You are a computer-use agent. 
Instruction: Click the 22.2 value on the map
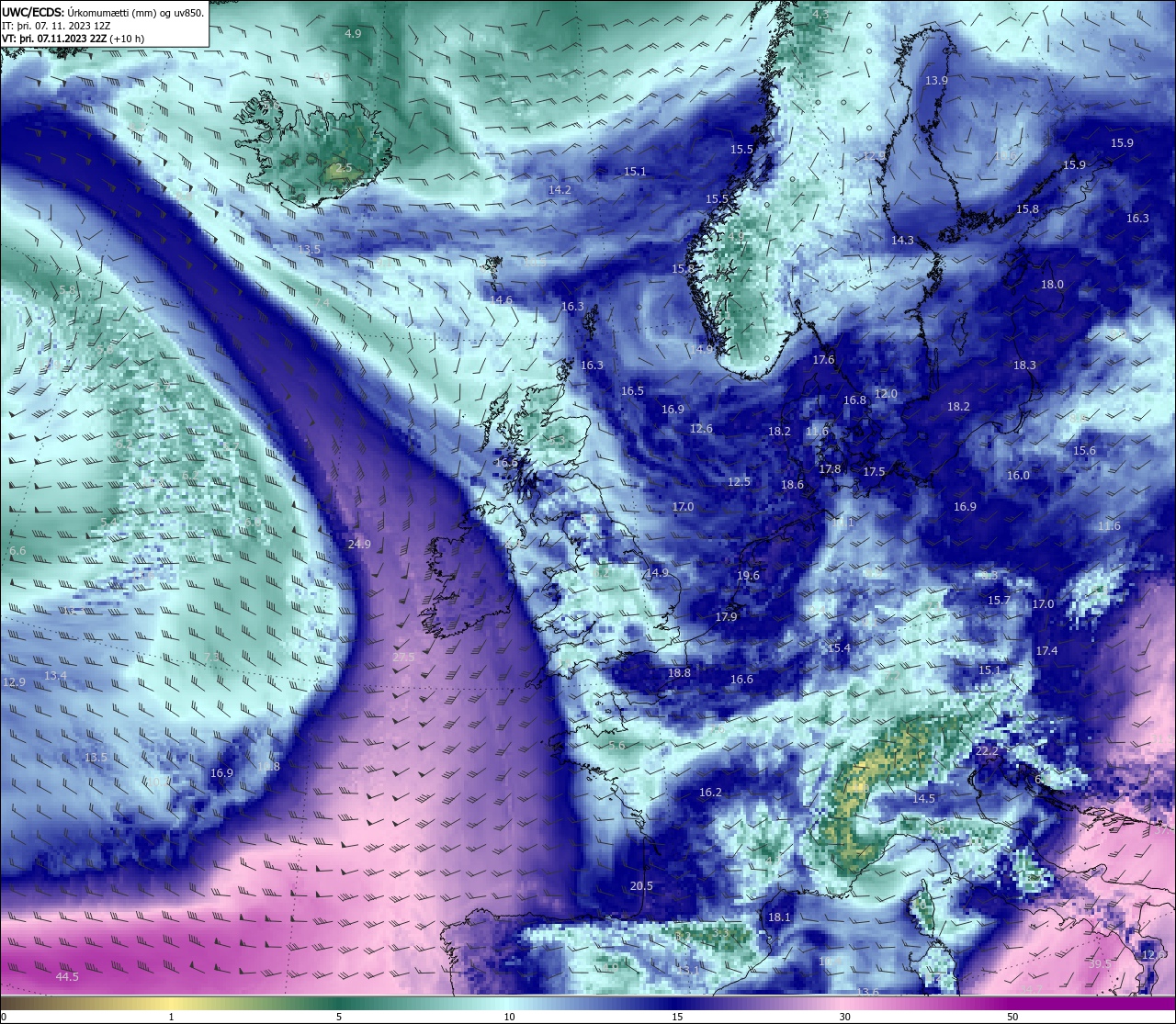[987, 751]
